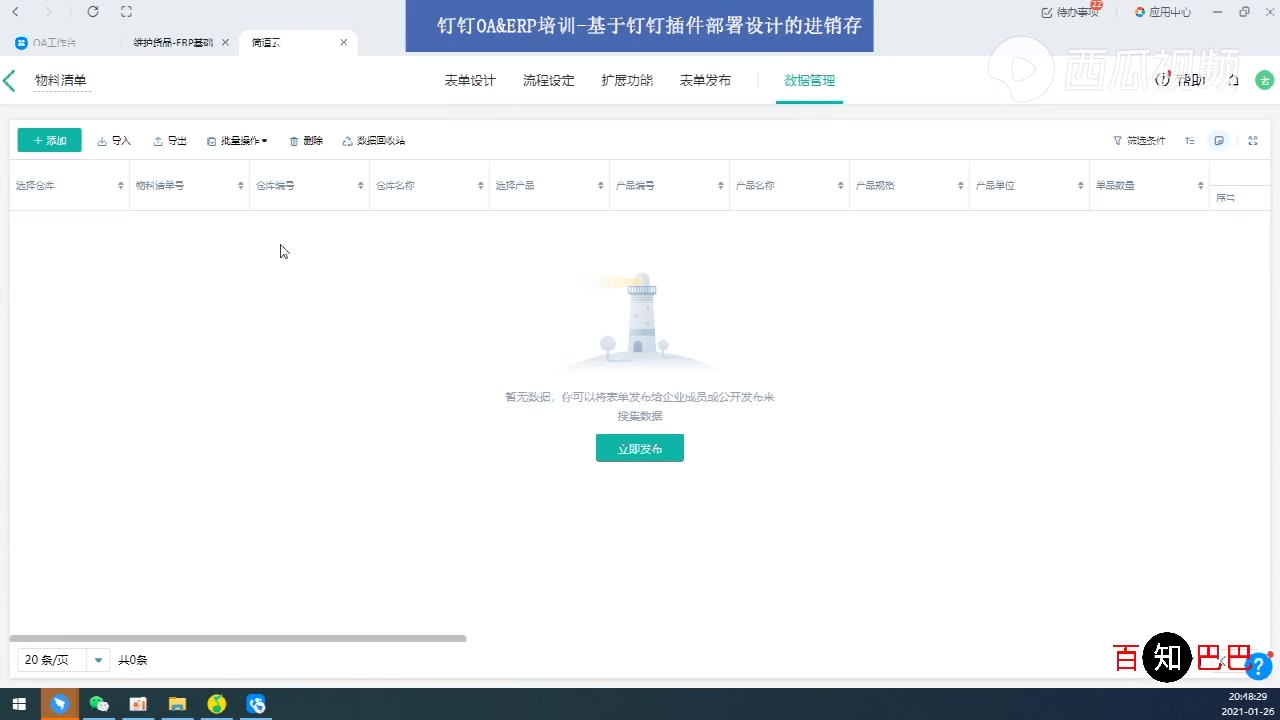The image size is (1280, 720).
Task: Expand the 批量操作 dropdown
Action: tap(237, 140)
